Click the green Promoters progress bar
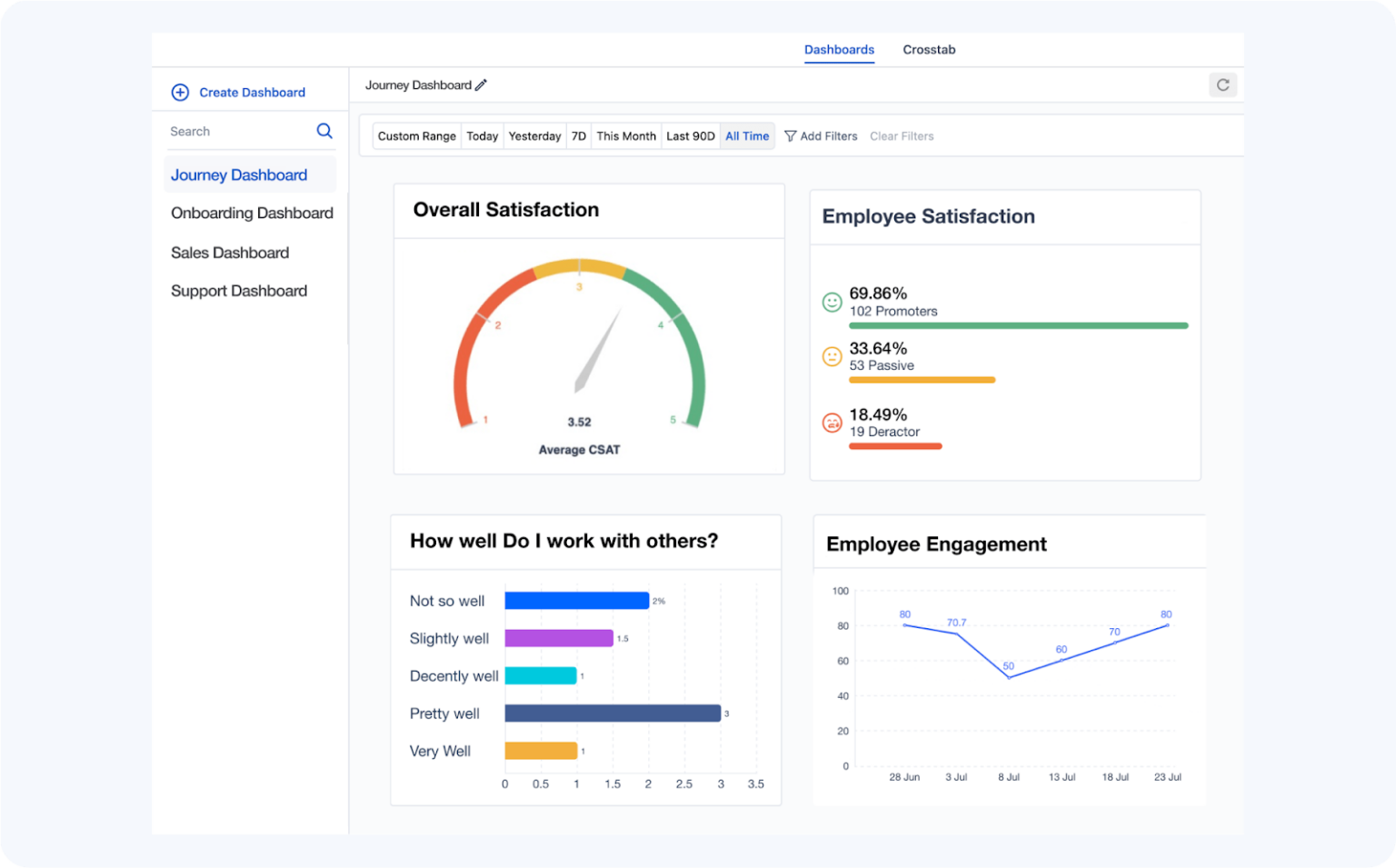This screenshot has width=1396, height=868. [x=1018, y=324]
